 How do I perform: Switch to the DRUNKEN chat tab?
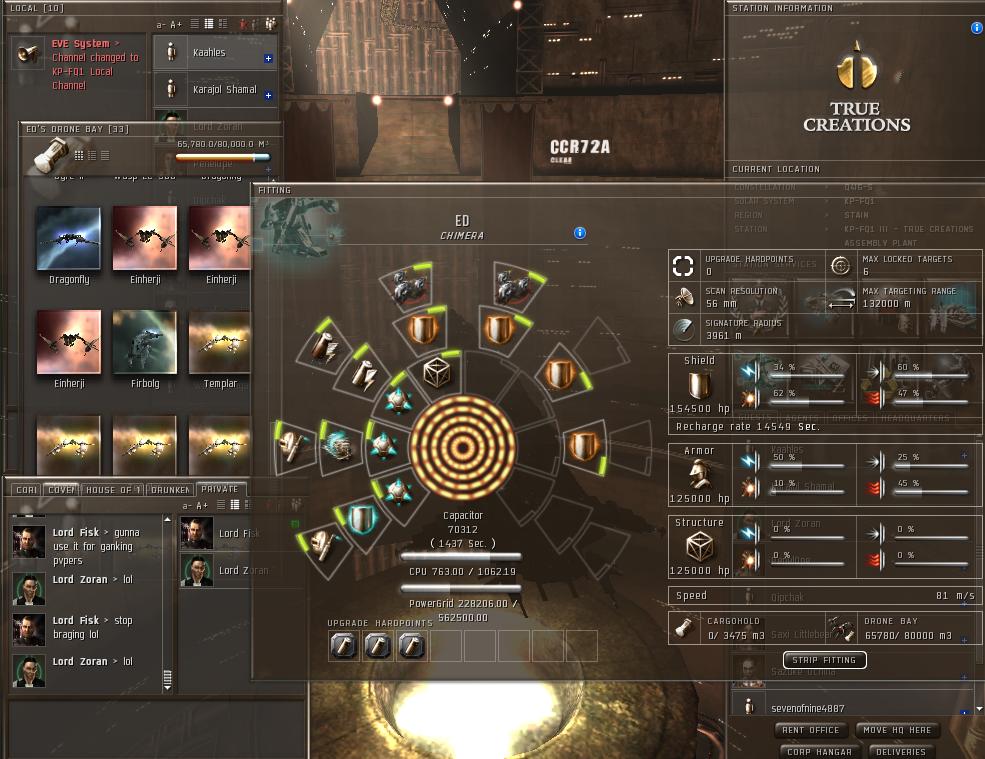[170, 489]
